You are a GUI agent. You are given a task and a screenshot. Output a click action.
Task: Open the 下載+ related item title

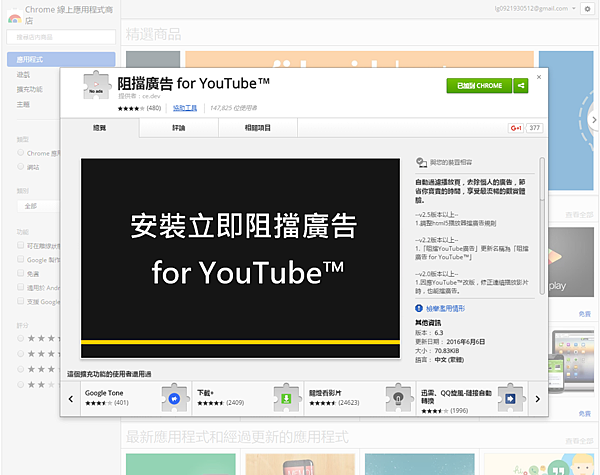(x=205, y=393)
